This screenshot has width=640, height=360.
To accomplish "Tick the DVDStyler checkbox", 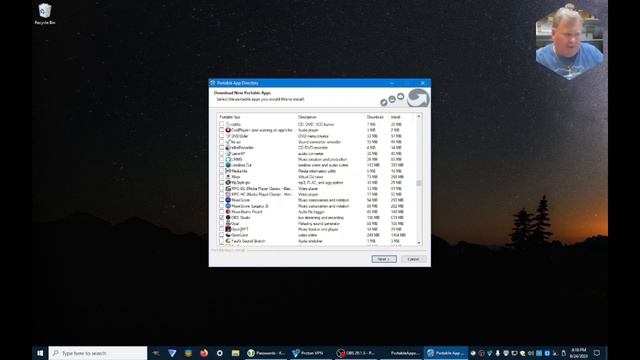I will tap(222, 136).
